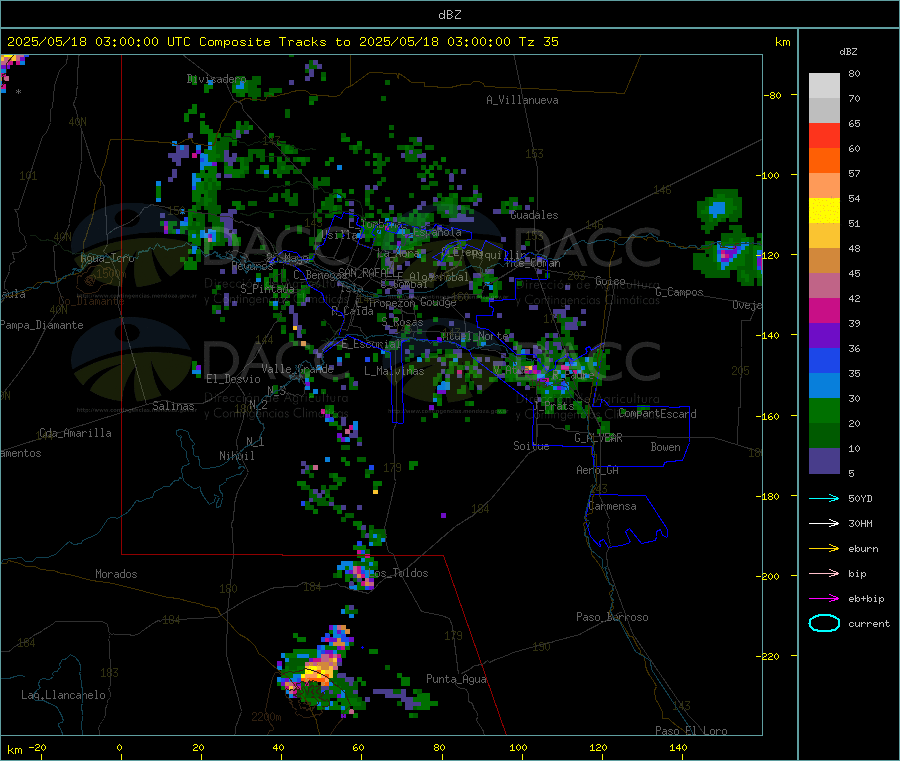Click the 'Soitue' map label
The height and width of the screenshot is (761, 900).
click(531, 446)
